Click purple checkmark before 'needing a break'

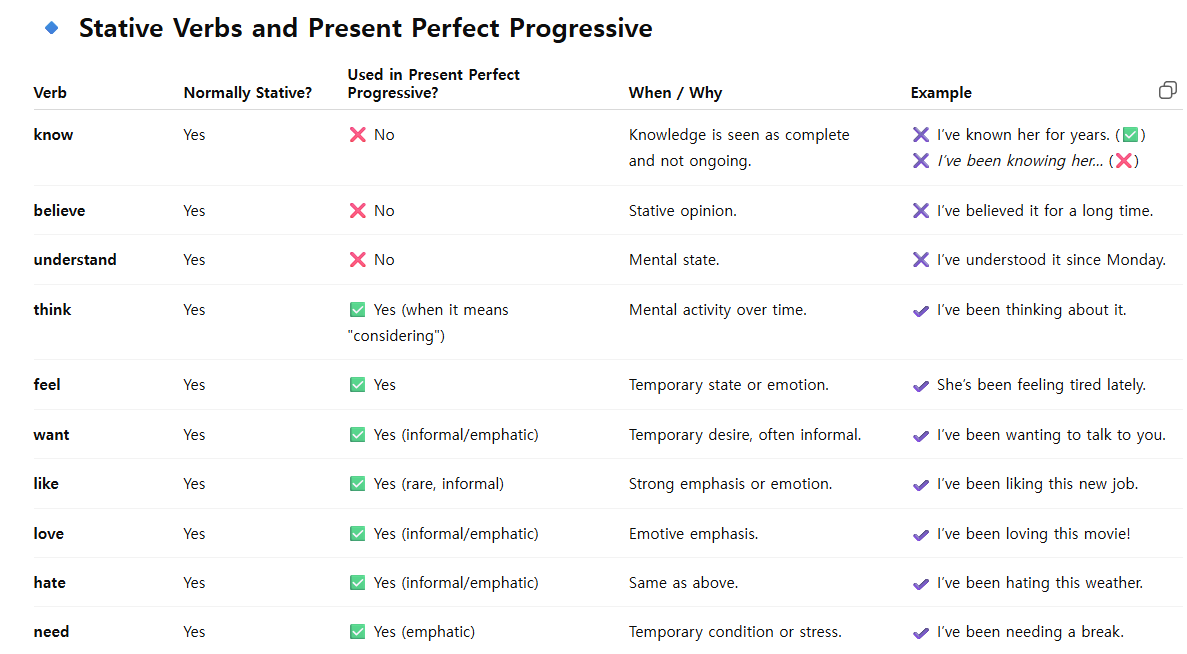click(921, 633)
